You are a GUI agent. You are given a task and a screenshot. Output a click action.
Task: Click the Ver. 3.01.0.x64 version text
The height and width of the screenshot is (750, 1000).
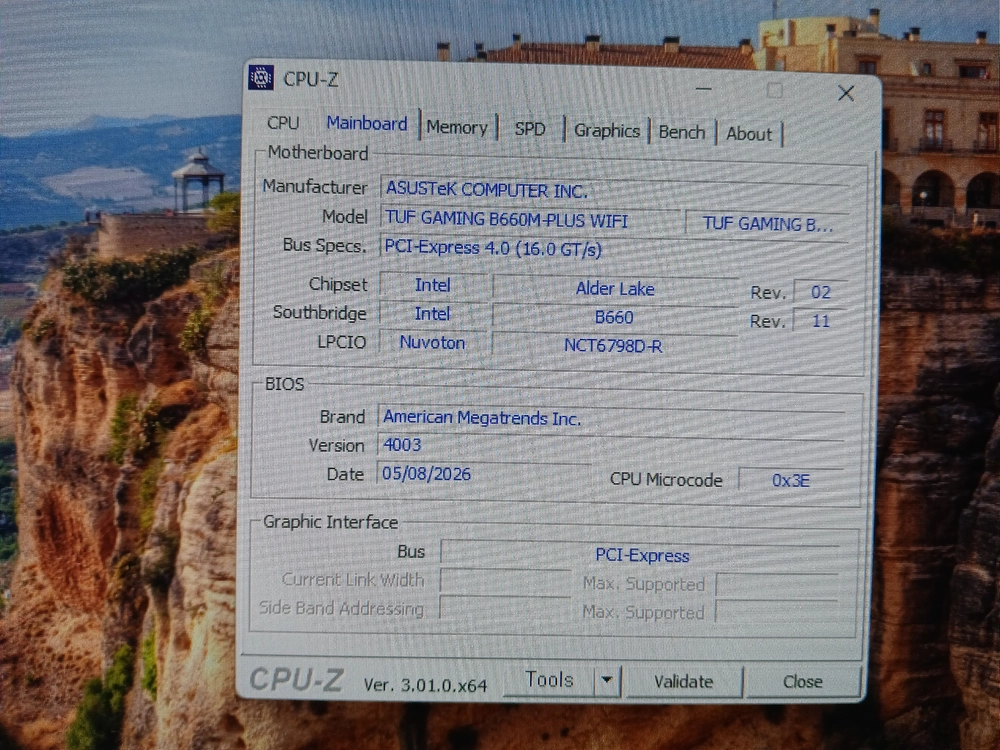(x=425, y=686)
